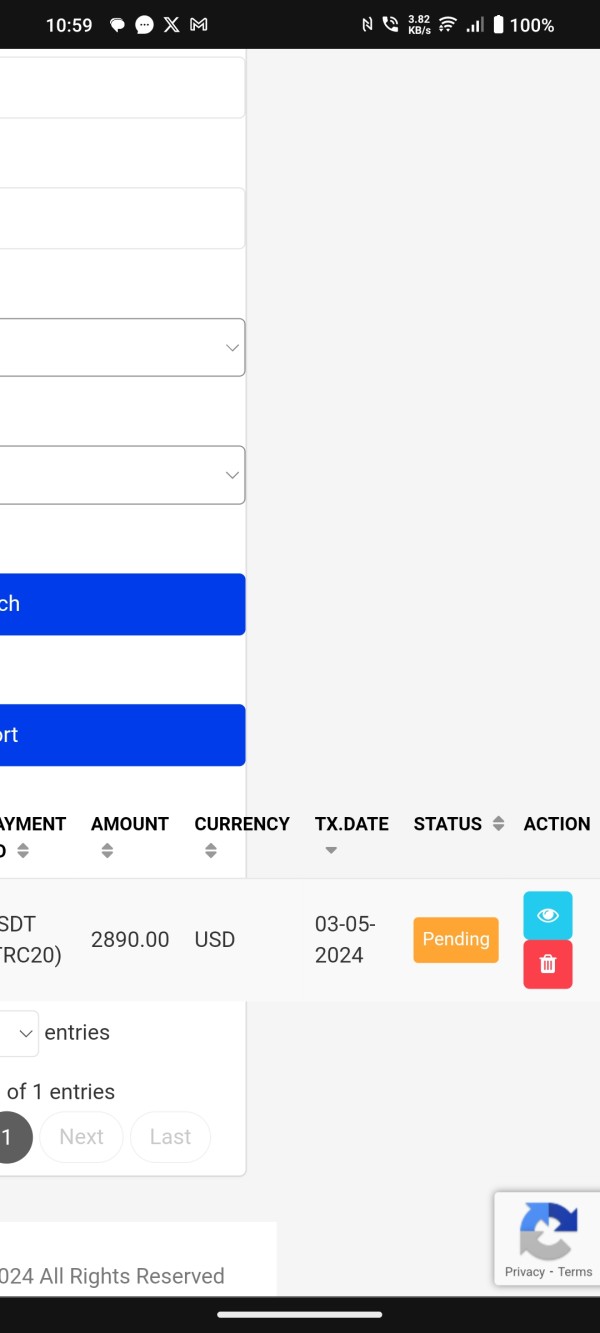This screenshot has width=600, height=1333.
Task: Click the red trash delete icon
Action: pos(547,964)
